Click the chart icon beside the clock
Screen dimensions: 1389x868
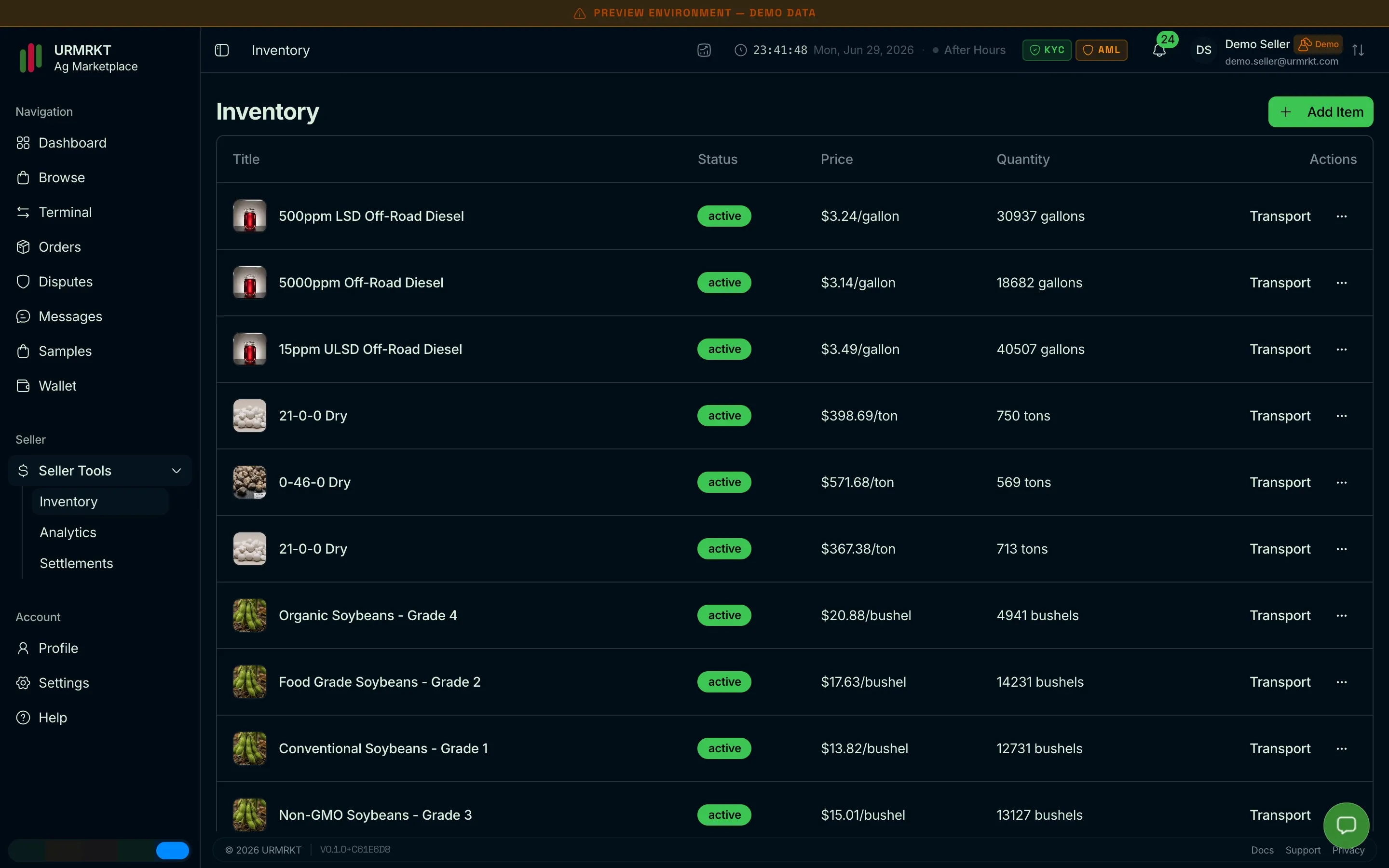click(x=704, y=50)
